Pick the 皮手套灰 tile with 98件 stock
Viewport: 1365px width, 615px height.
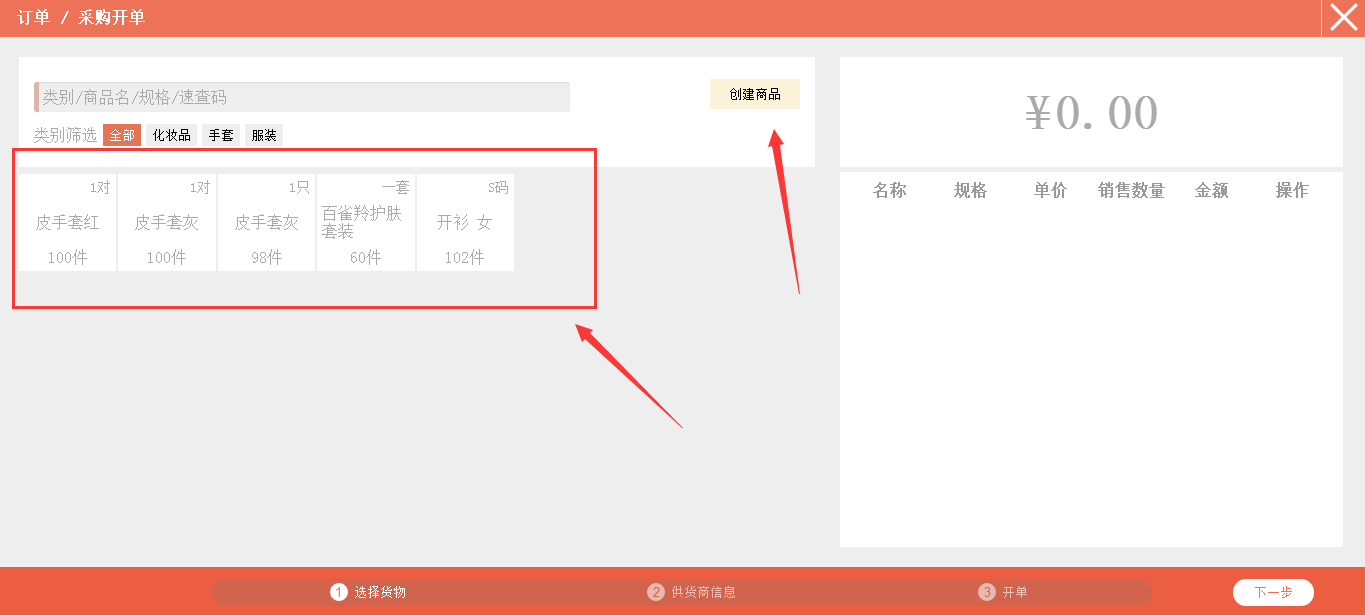click(x=266, y=222)
